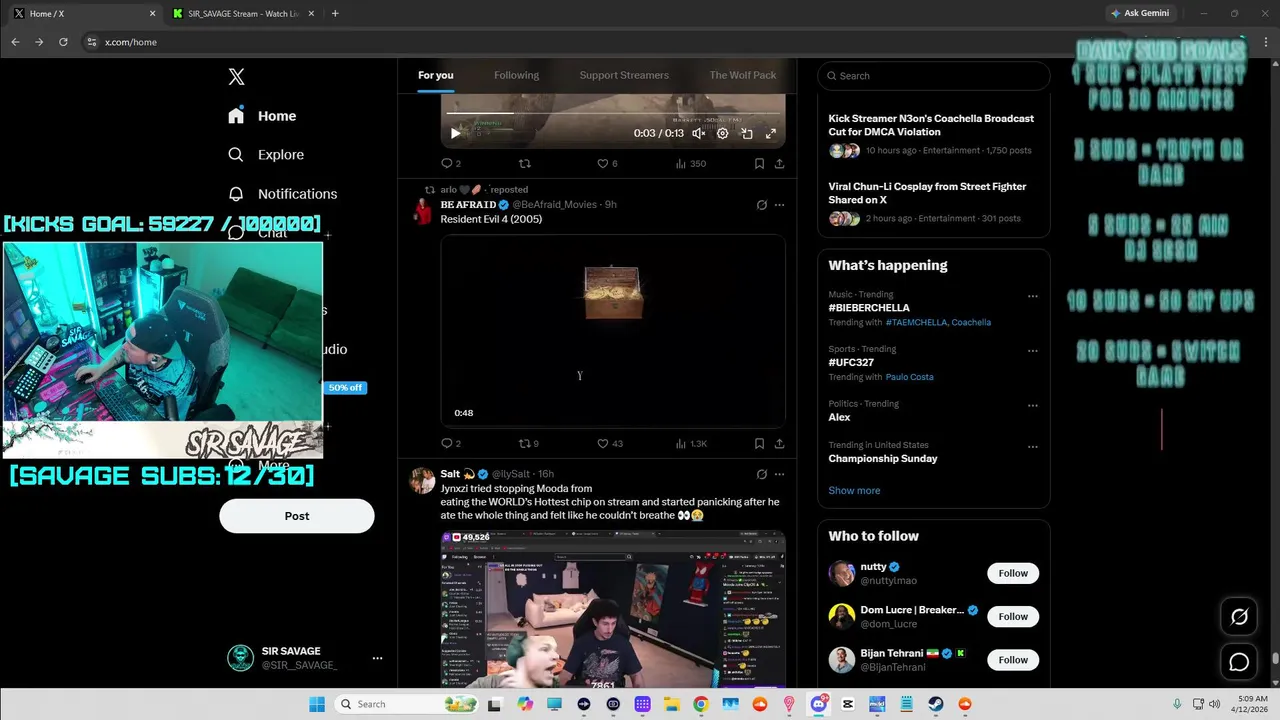This screenshot has height=720, width=1280.
Task: Like the Resident Evil 4 post
Action: coord(610,443)
